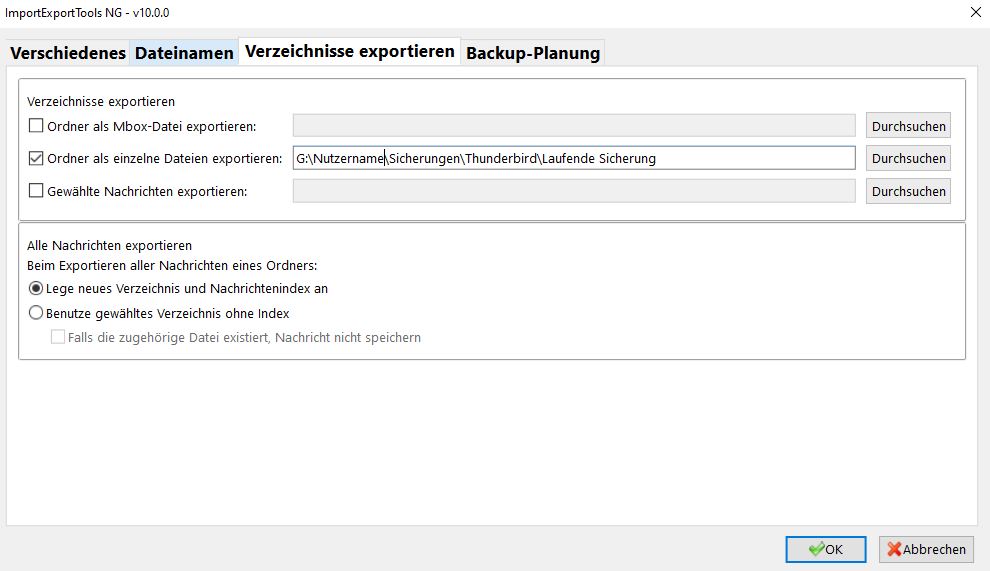This screenshot has height=571, width=990.
Task: Enable Gewählte Nachrichten exportieren checkbox
Action: (x=37, y=191)
